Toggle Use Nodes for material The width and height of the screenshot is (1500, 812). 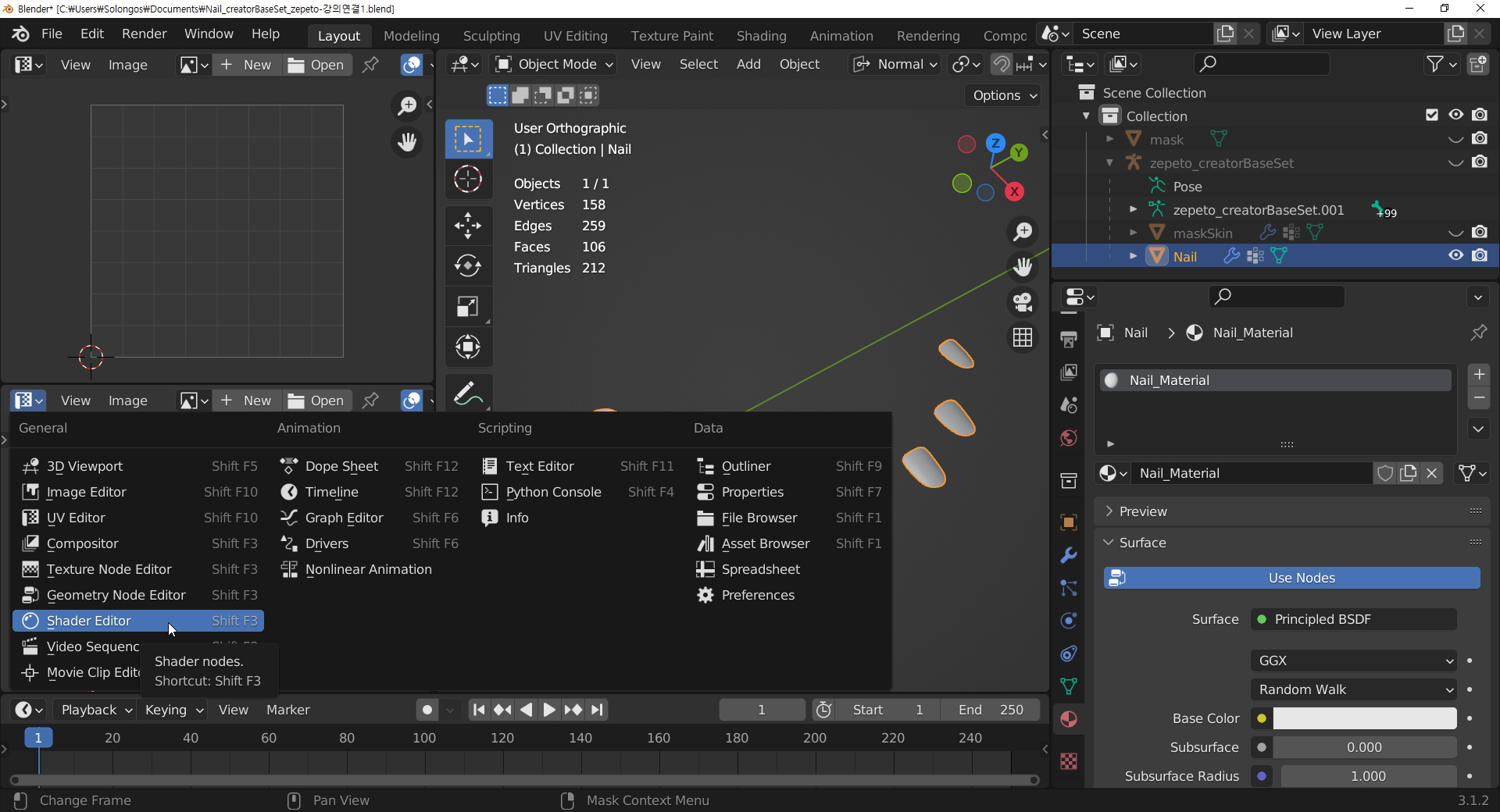1292,578
